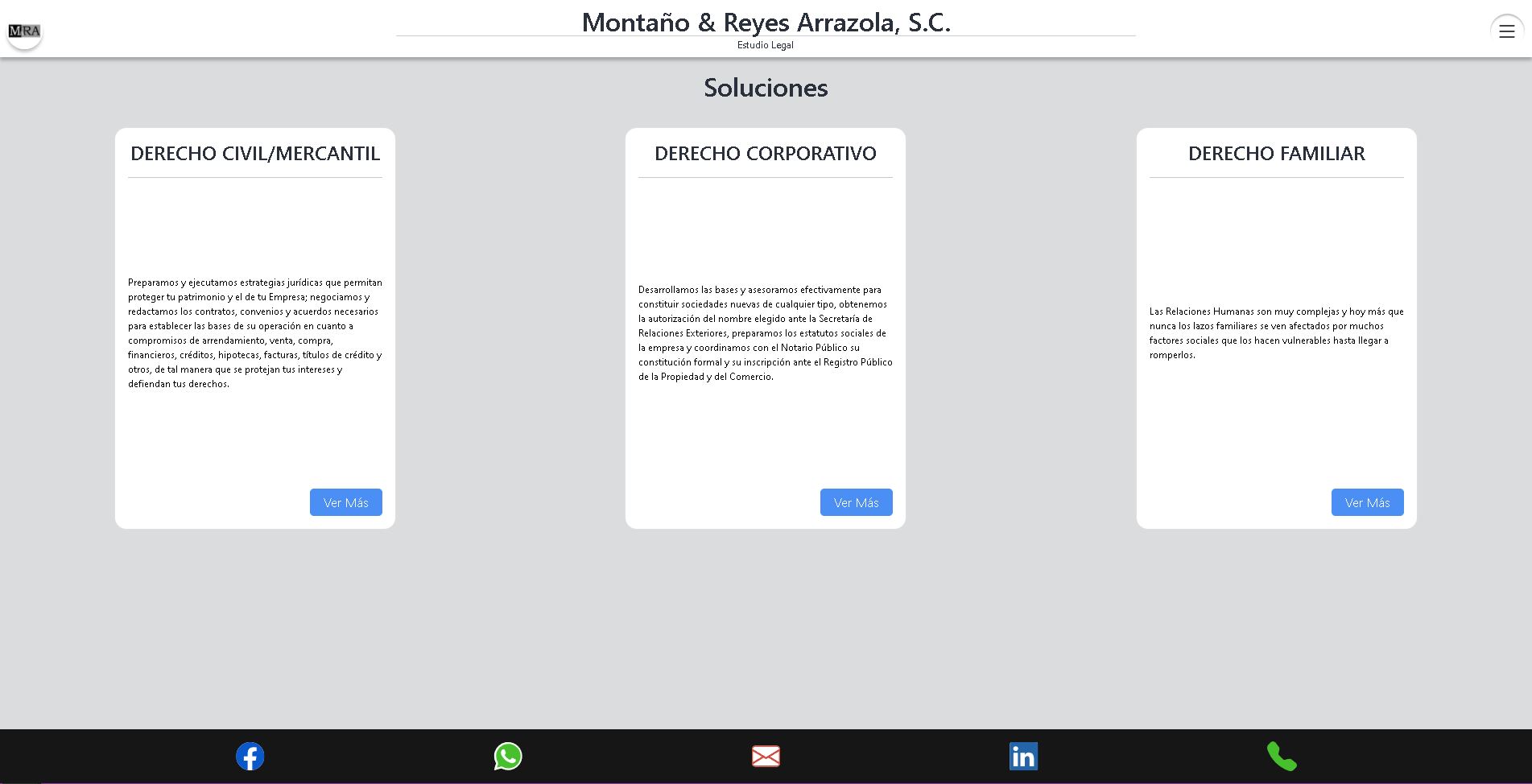Click the paragraph starting 'Desarrollamos las bases'

click(766, 333)
